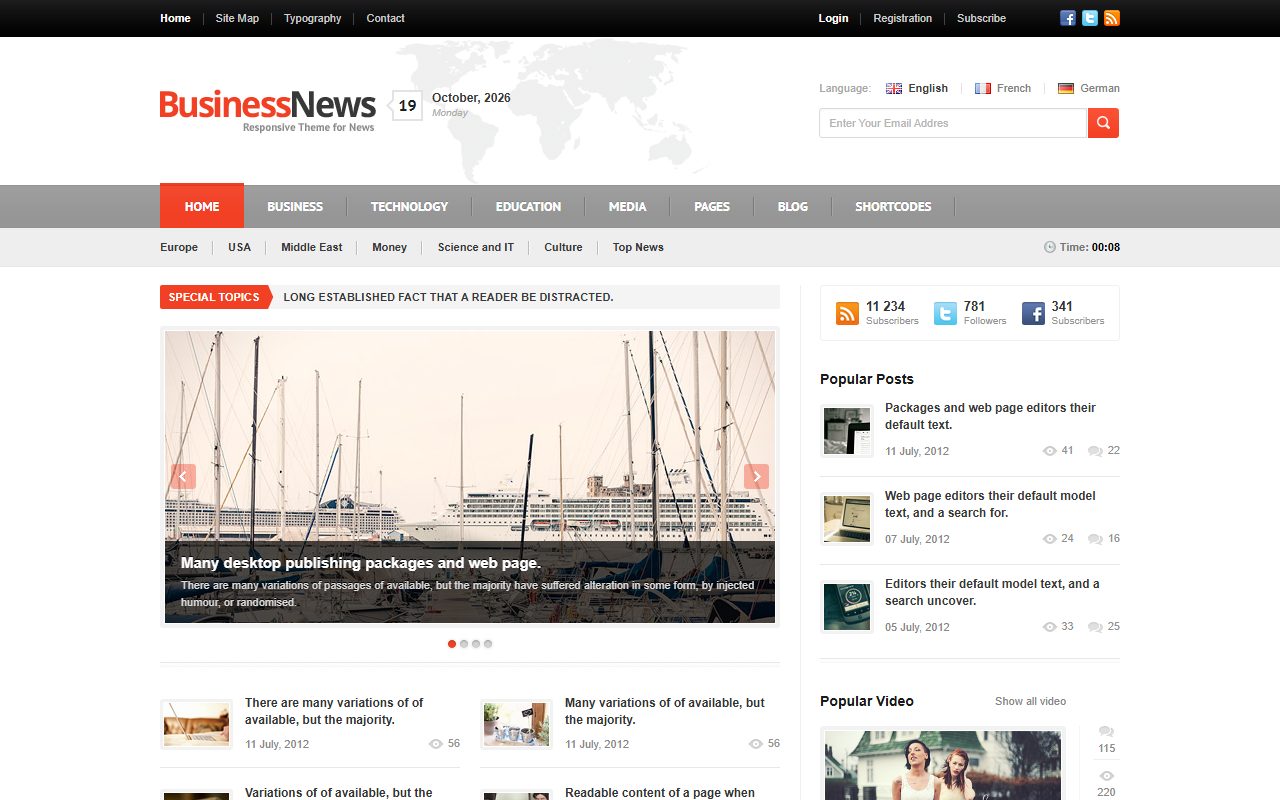Select the French flag icon

983,88
